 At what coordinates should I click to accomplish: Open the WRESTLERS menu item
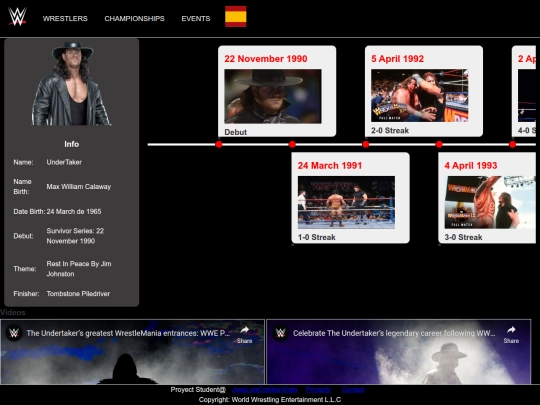pyautogui.click(x=65, y=19)
